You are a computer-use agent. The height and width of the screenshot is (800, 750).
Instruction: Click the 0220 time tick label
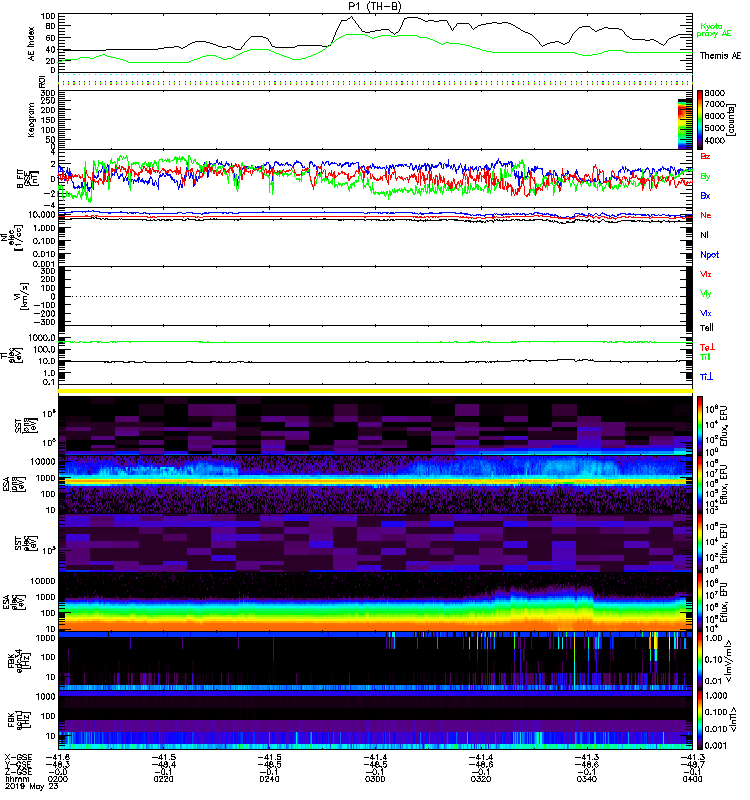163,779
